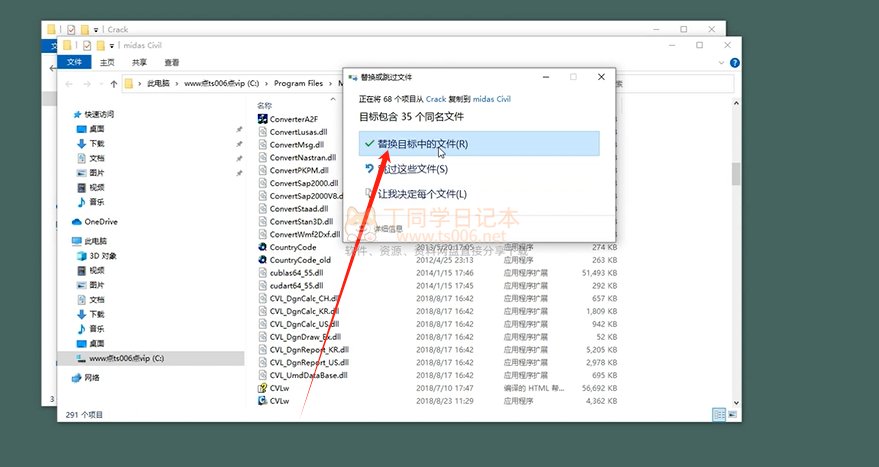Select the CountryCode application icon
The width and height of the screenshot is (879, 467).
[262, 247]
